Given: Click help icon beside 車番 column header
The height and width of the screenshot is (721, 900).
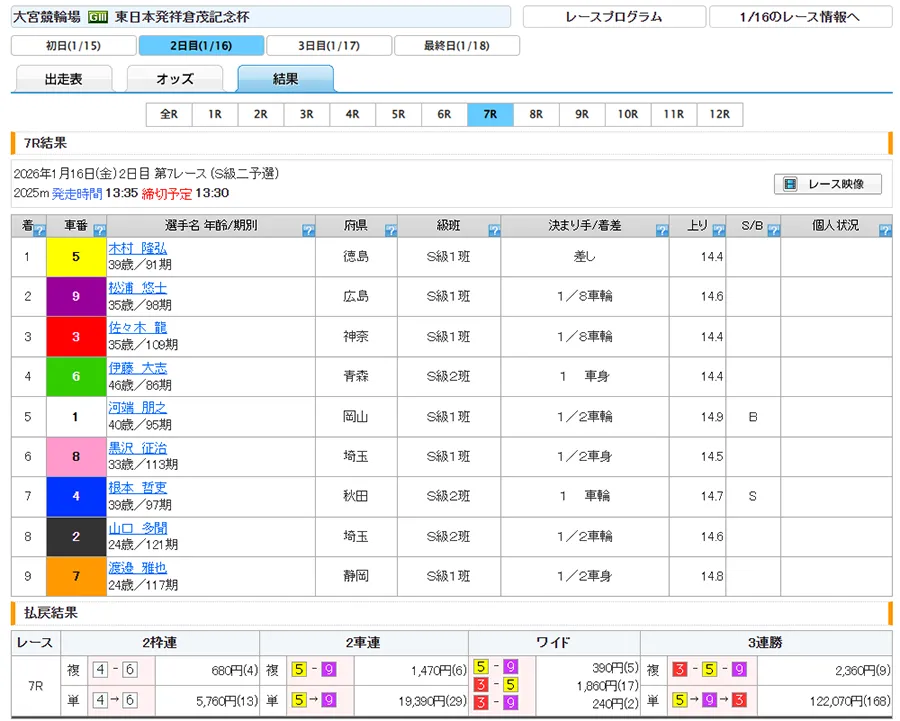Looking at the screenshot, I should pyautogui.click(x=99, y=231).
